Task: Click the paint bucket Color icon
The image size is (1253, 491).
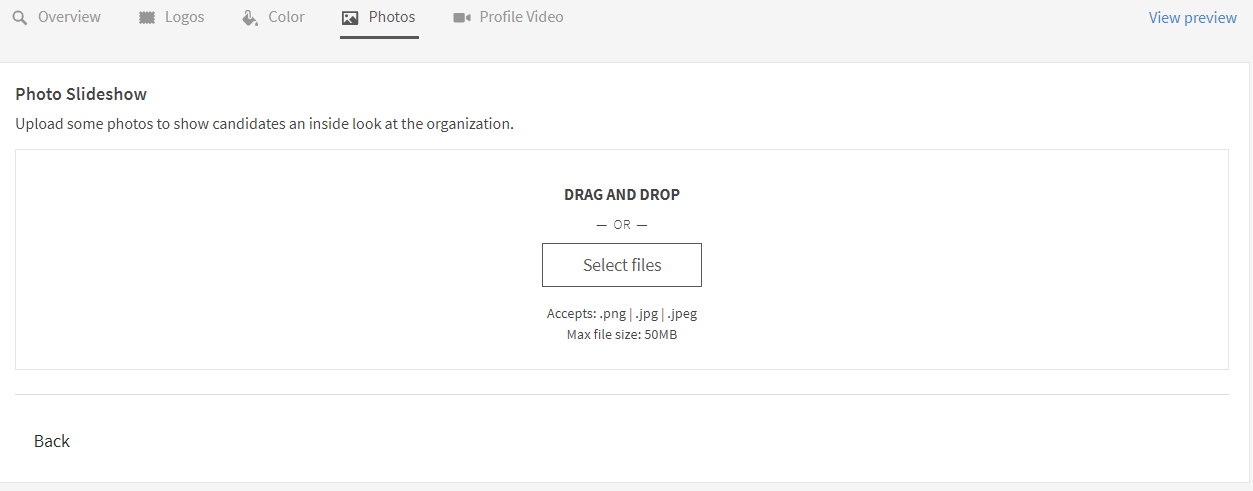Action: pyautogui.click(x=250, y=18)
